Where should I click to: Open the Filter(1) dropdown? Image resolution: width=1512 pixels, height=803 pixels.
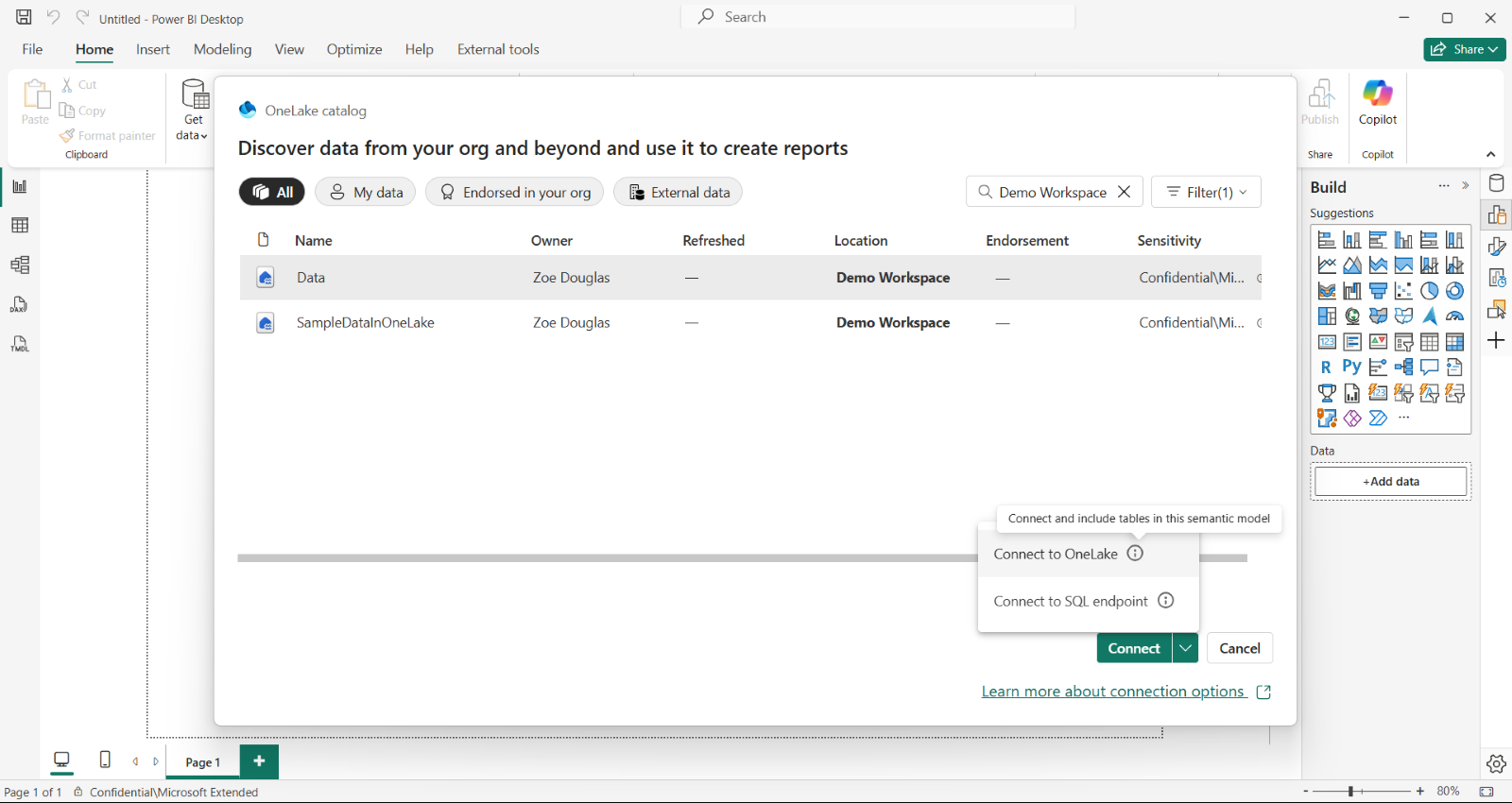(1206, 192)
